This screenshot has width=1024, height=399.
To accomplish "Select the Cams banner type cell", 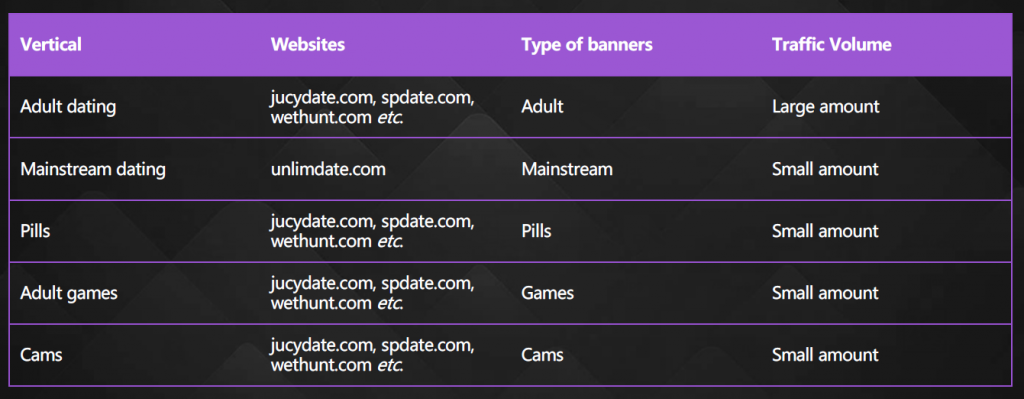I will coord(542,355).
